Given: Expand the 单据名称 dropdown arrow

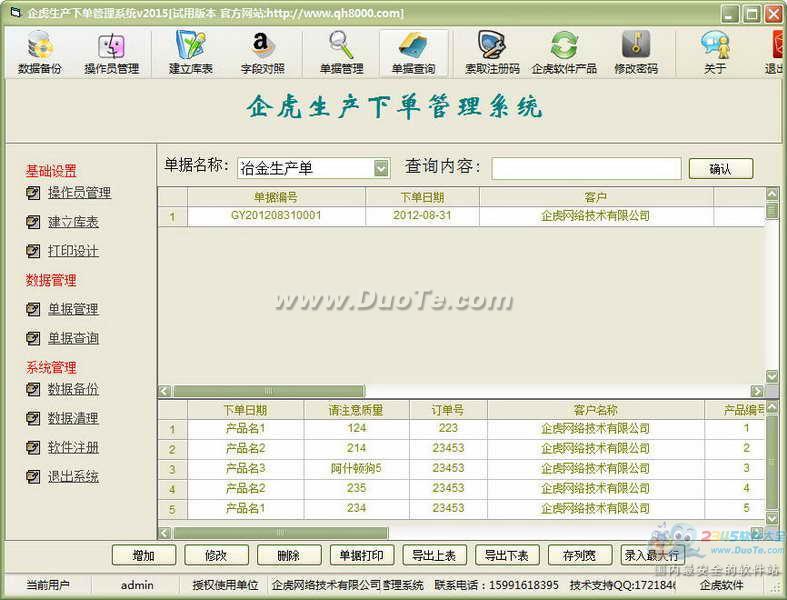Looking at the screenshot, I should pyautogui.click(x=381, y=168).
